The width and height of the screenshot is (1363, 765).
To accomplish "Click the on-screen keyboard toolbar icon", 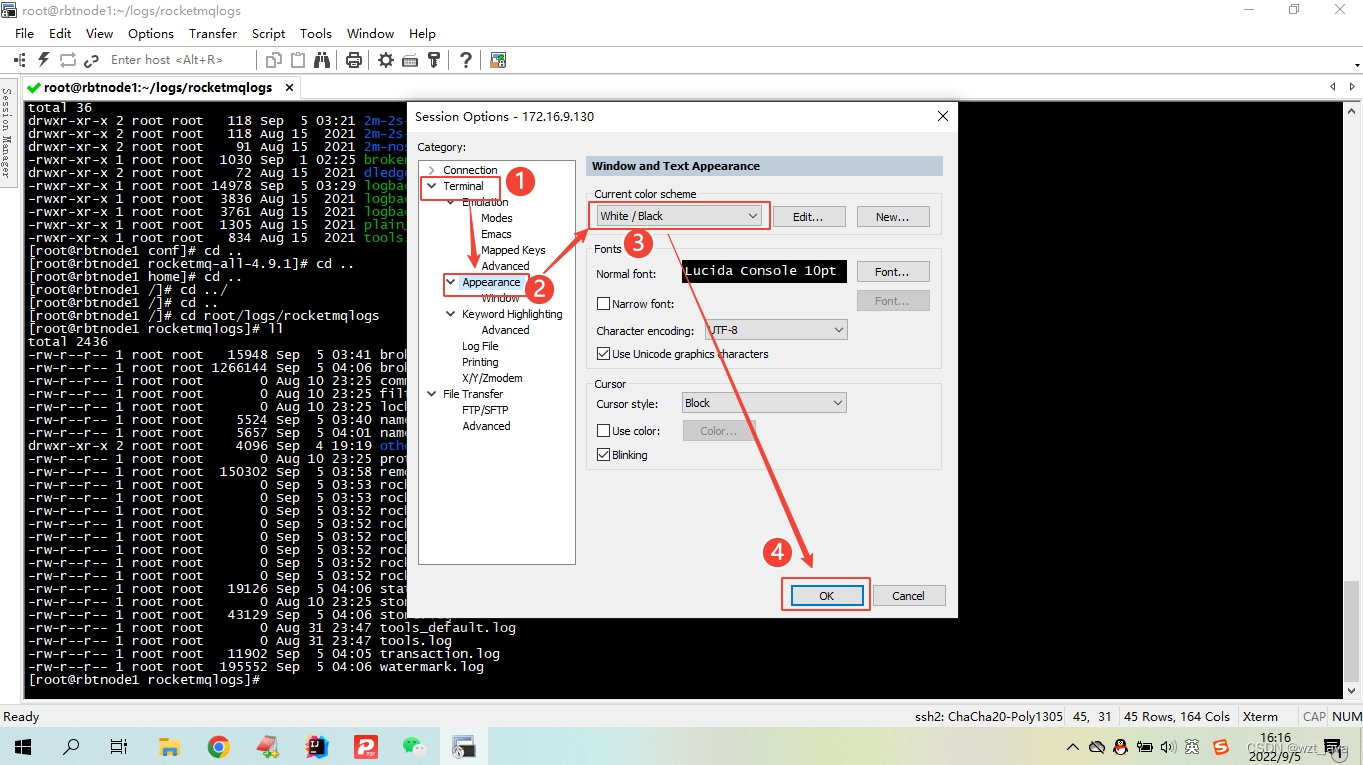I will click(410, 60).
